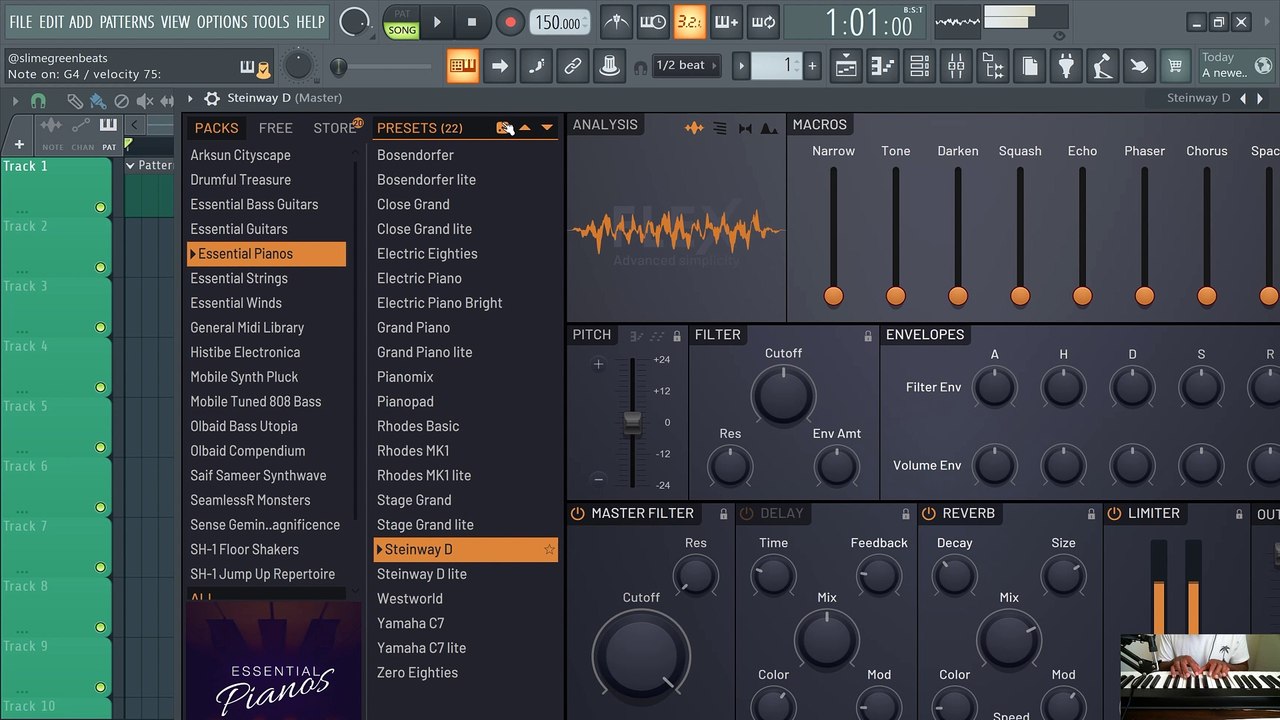Open the shopping cart store icon

[1176, 67]
